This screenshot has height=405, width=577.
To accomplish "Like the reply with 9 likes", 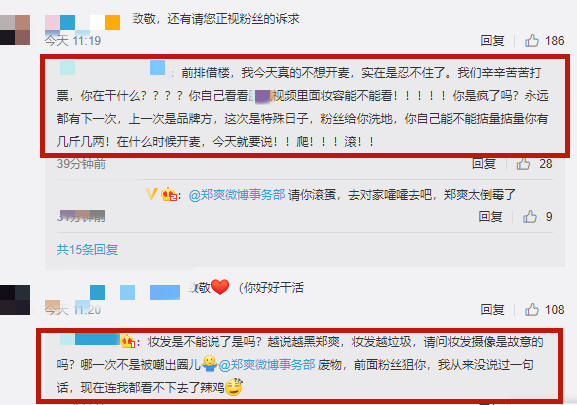I will (x=530, y=217).
